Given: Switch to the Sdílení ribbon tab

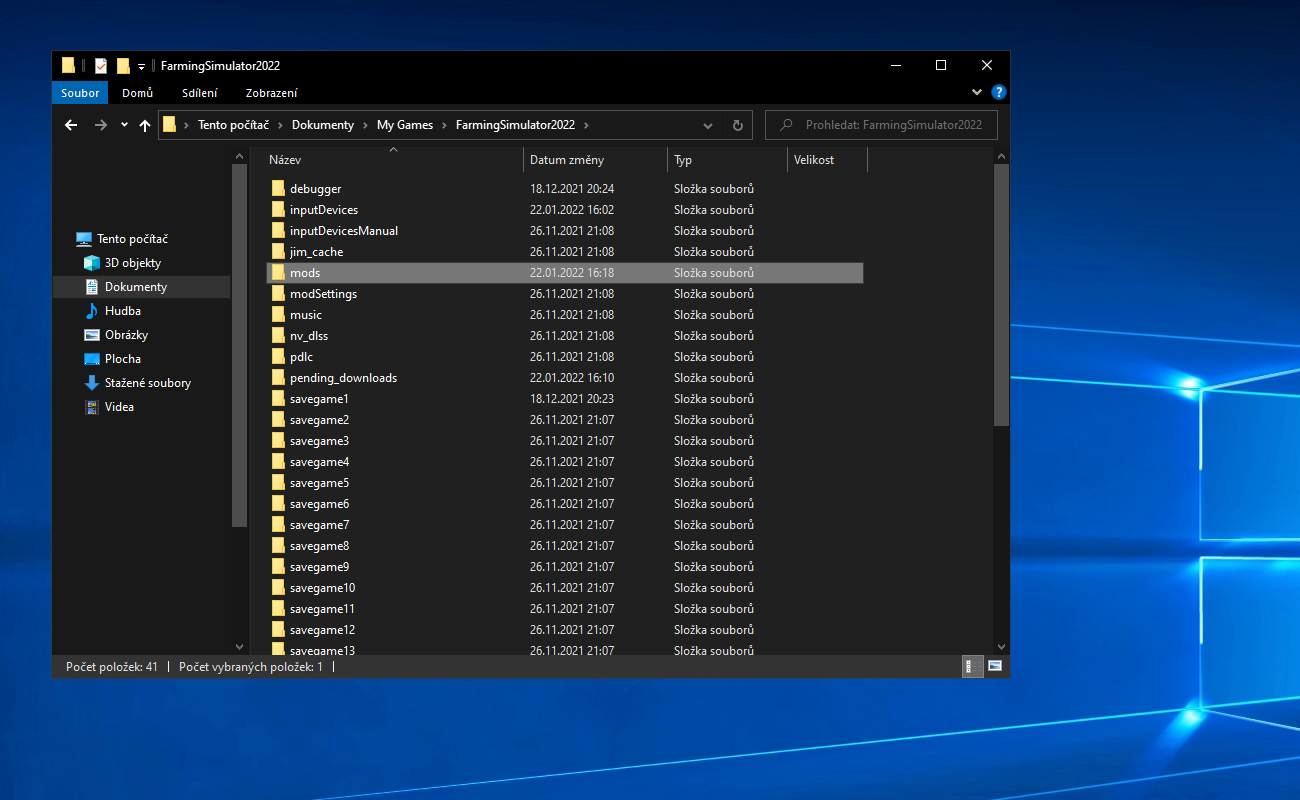Looking at the screenshot, I should pyautogui.click(x=200, y=93).
